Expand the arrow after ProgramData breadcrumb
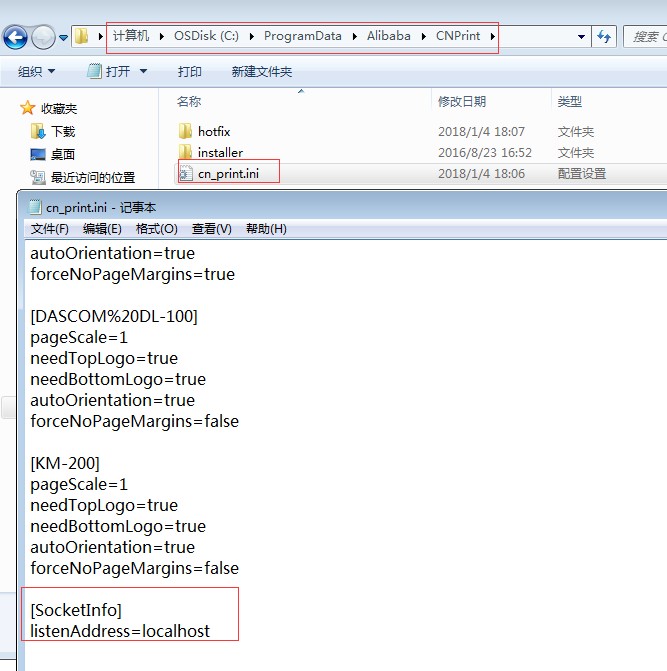This screenshot has width=667, height=671. click(x=355, y=36)
